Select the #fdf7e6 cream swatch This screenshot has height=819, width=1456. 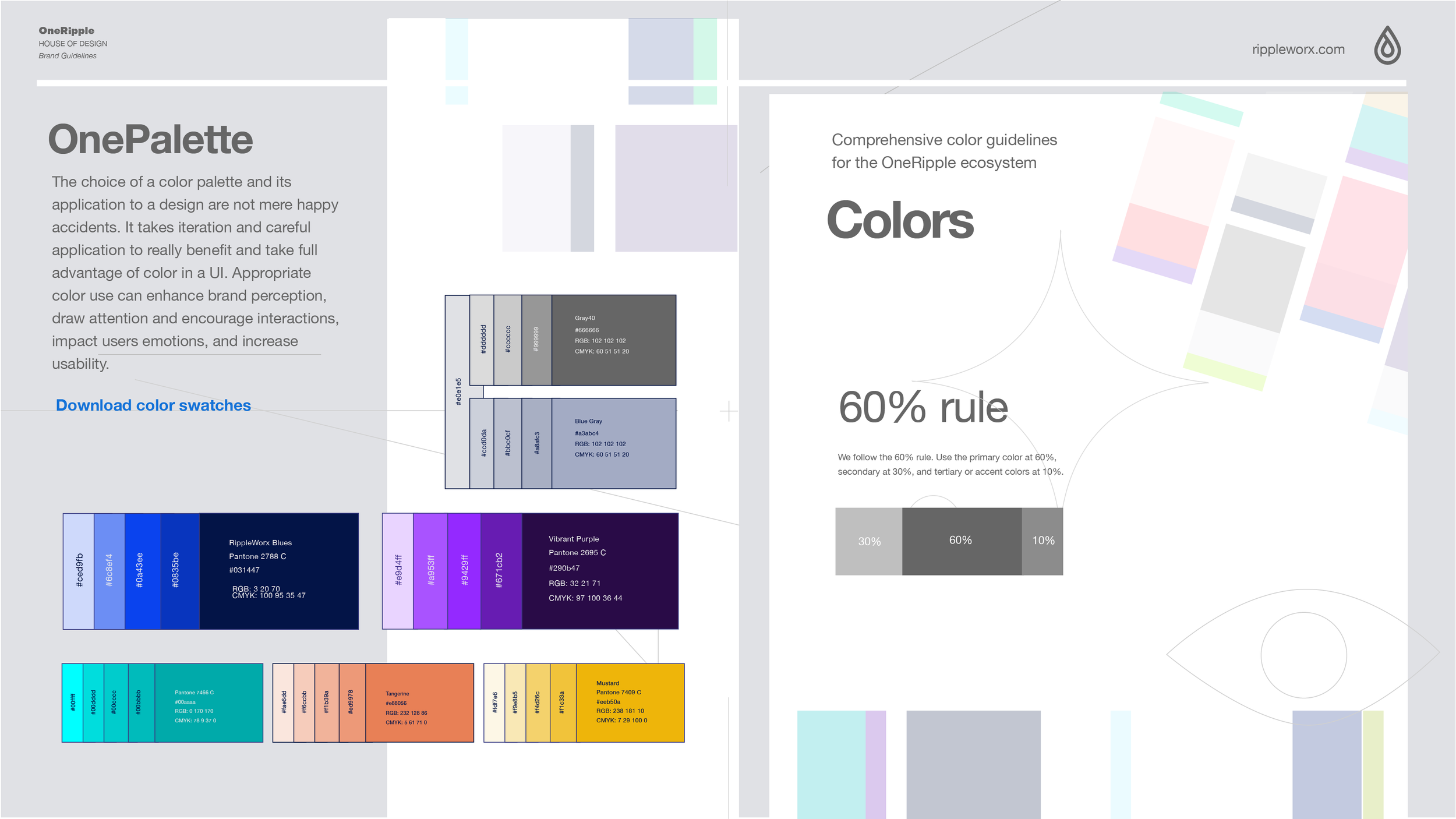pyautogui.click(x=494, y=702)
